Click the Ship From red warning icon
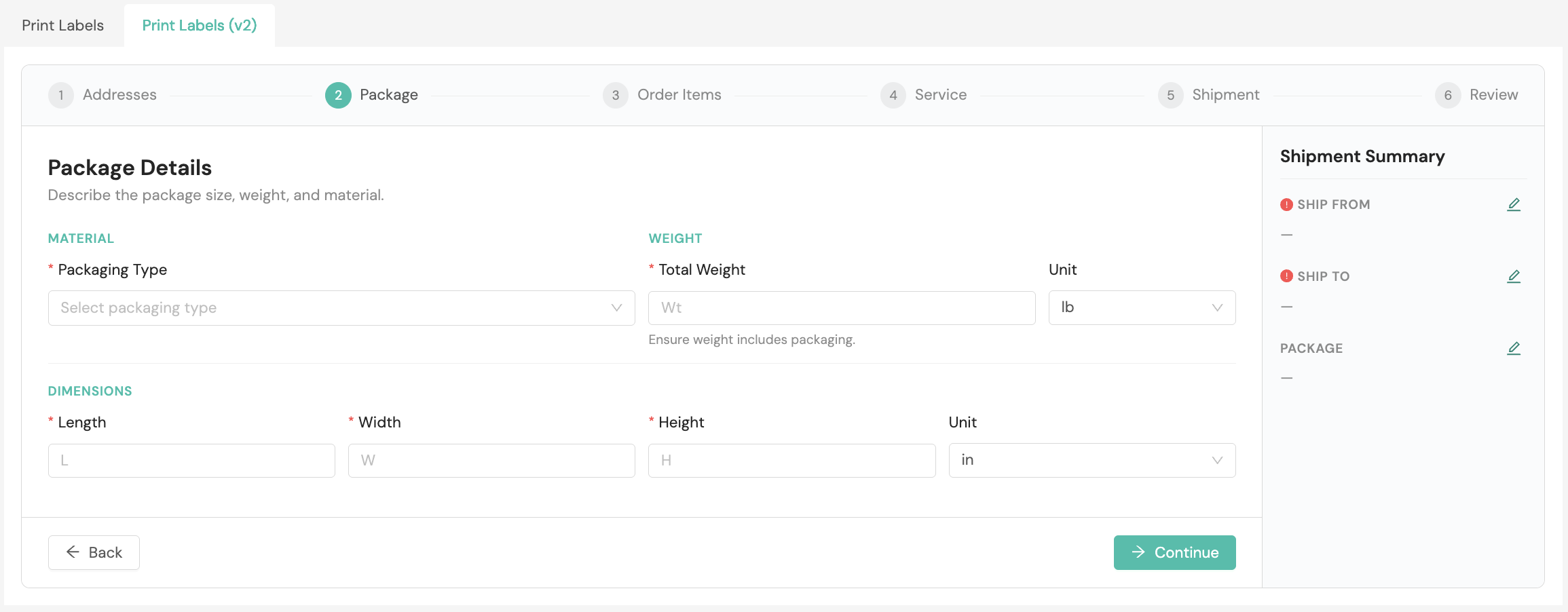This screenshot has height=612, width=1568. pos(1286,204)
